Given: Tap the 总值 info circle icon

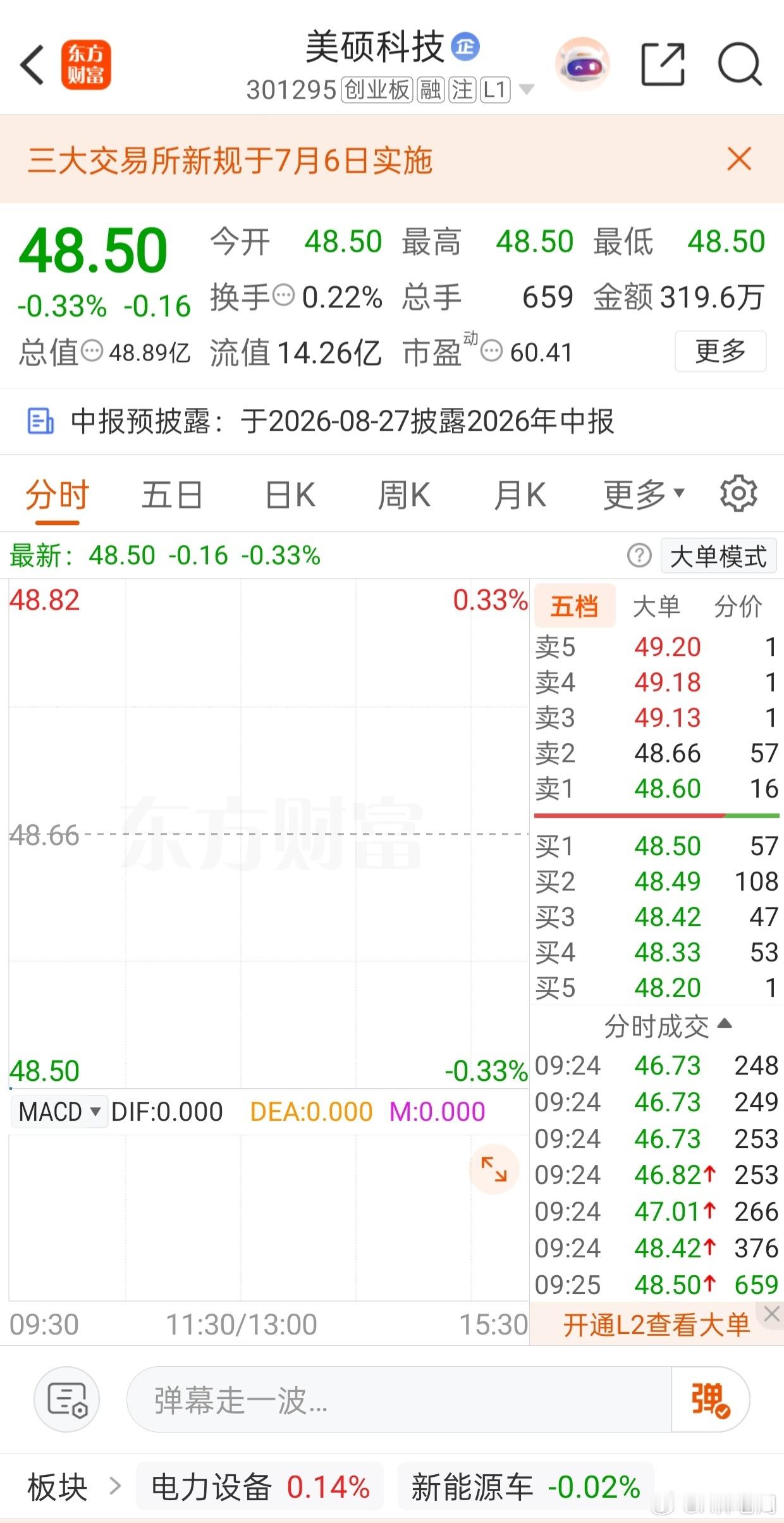Looking at the screenshot, I should point(92,350).
